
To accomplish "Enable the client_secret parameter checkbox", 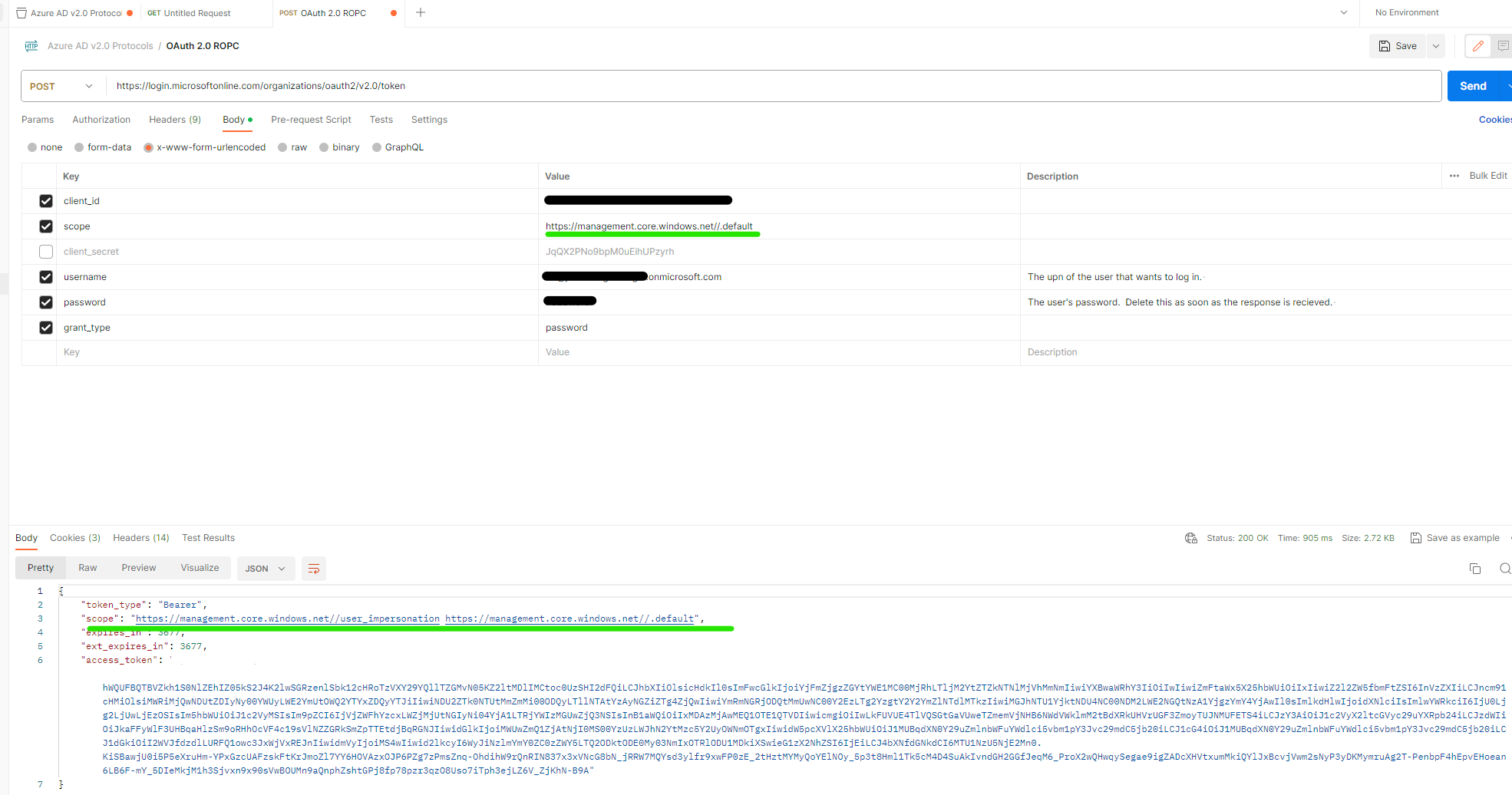I will 45,252.
